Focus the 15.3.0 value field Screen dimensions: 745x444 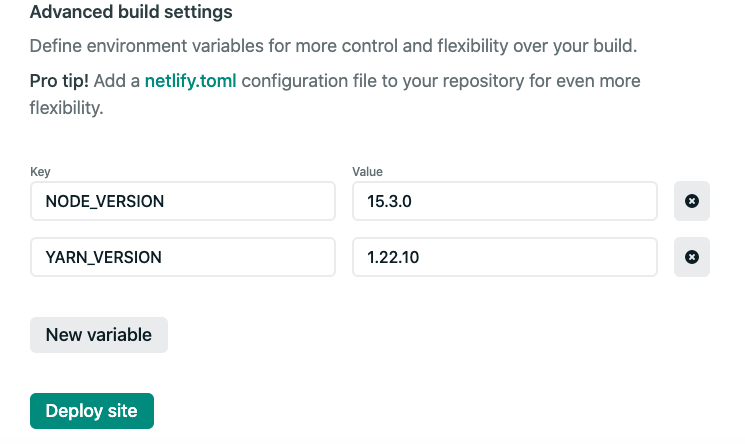(x=505, y=201)
